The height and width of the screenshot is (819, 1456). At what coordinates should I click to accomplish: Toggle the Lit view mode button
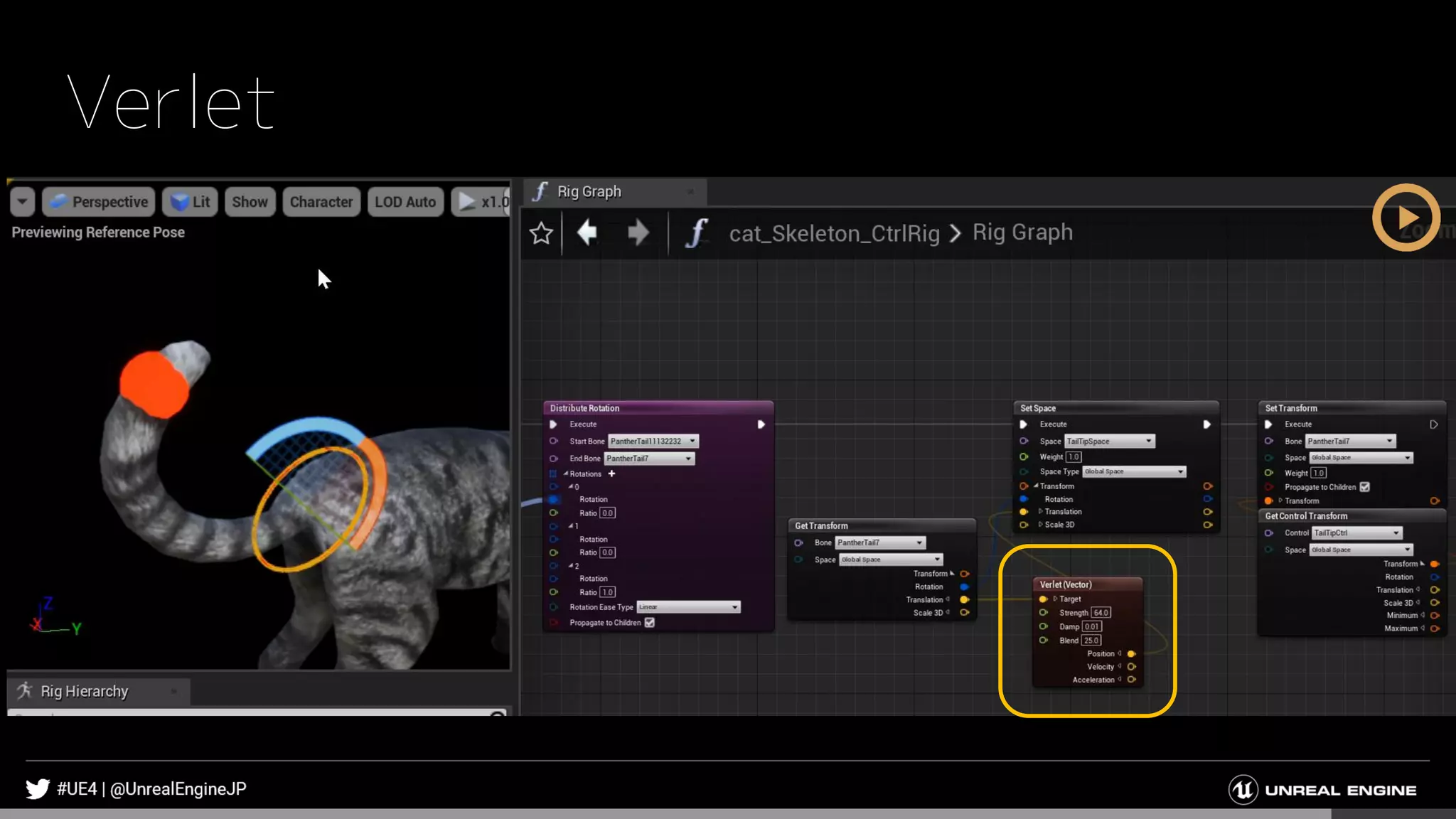191,202
